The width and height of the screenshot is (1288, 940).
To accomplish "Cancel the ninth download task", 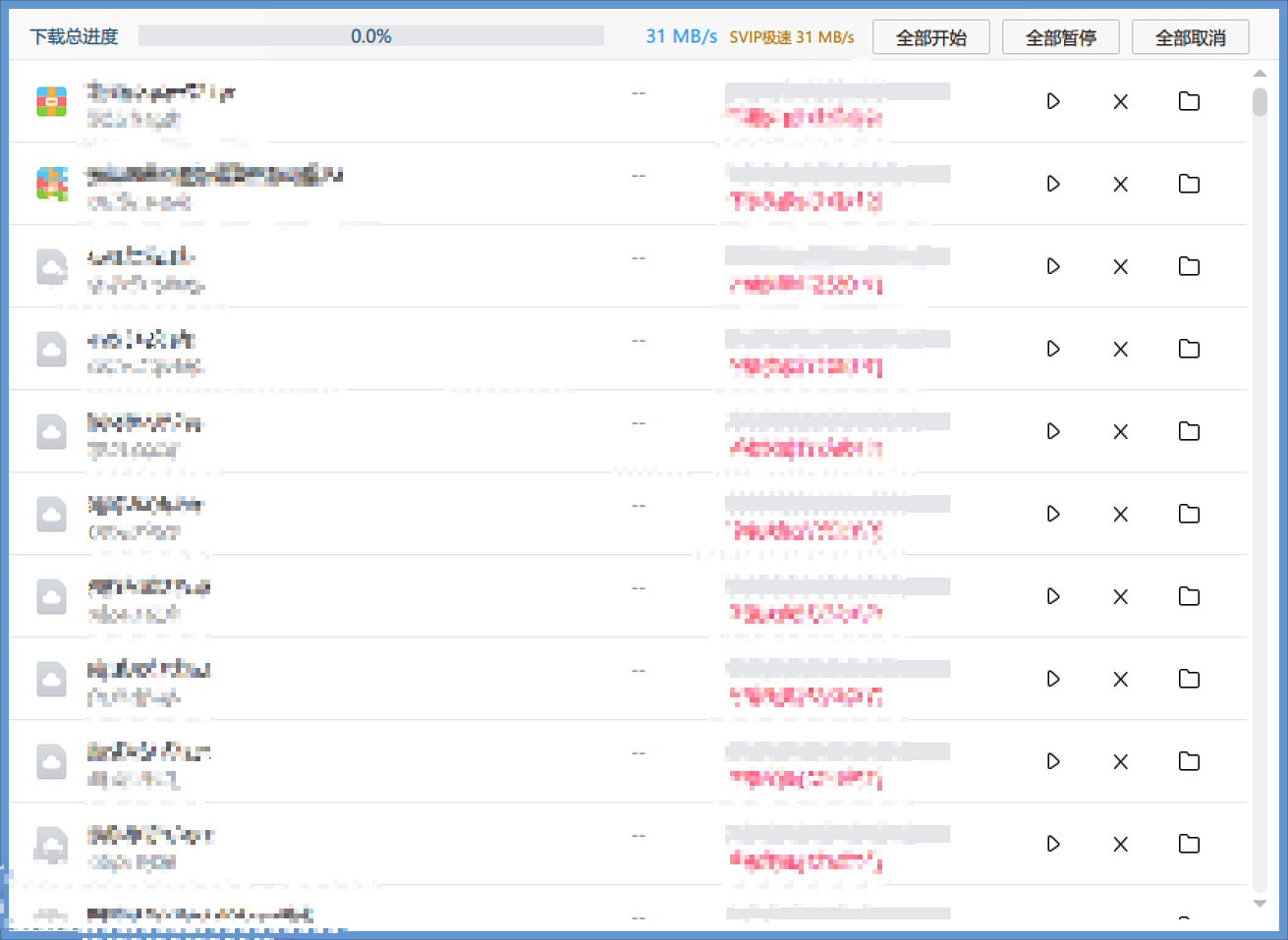I will tap(1120, 761).
